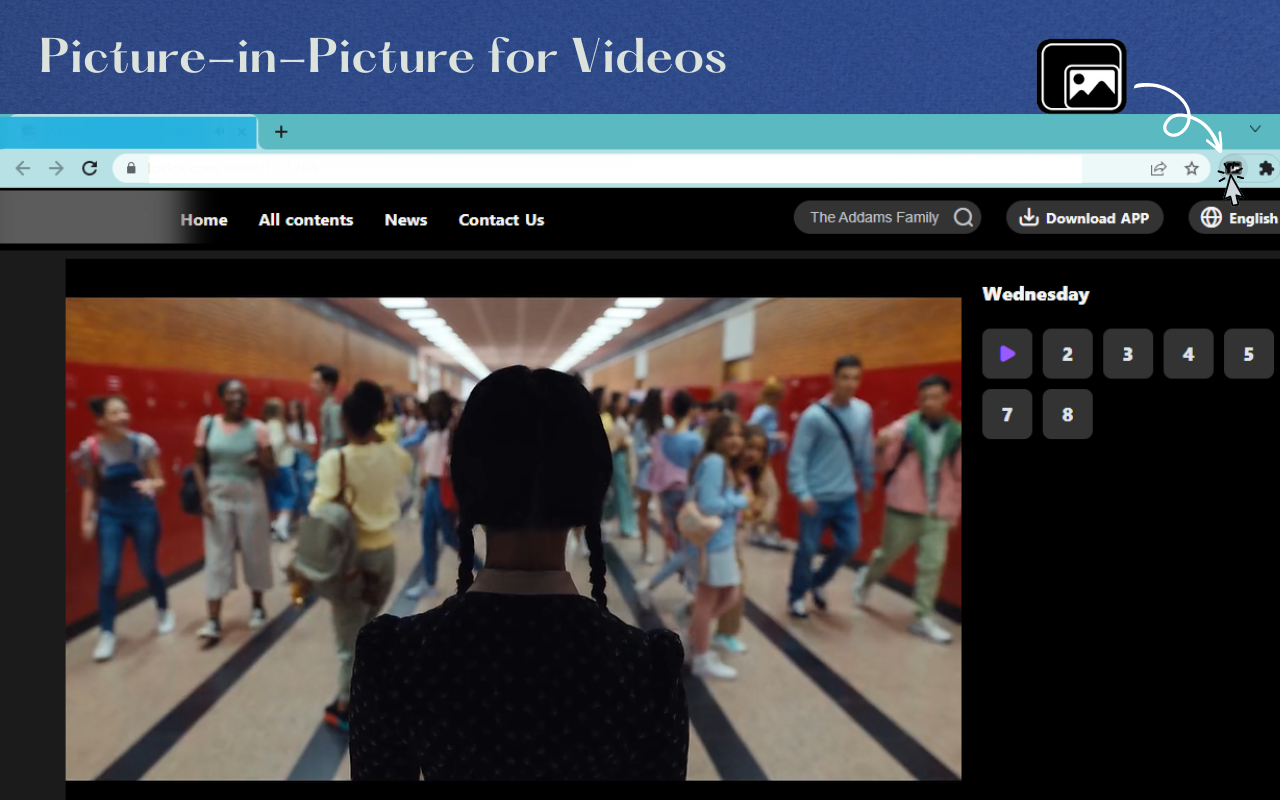The height and width of the screenshot is (800, 1280).
Task: Go back using browser back arrow
Action: 22,169
